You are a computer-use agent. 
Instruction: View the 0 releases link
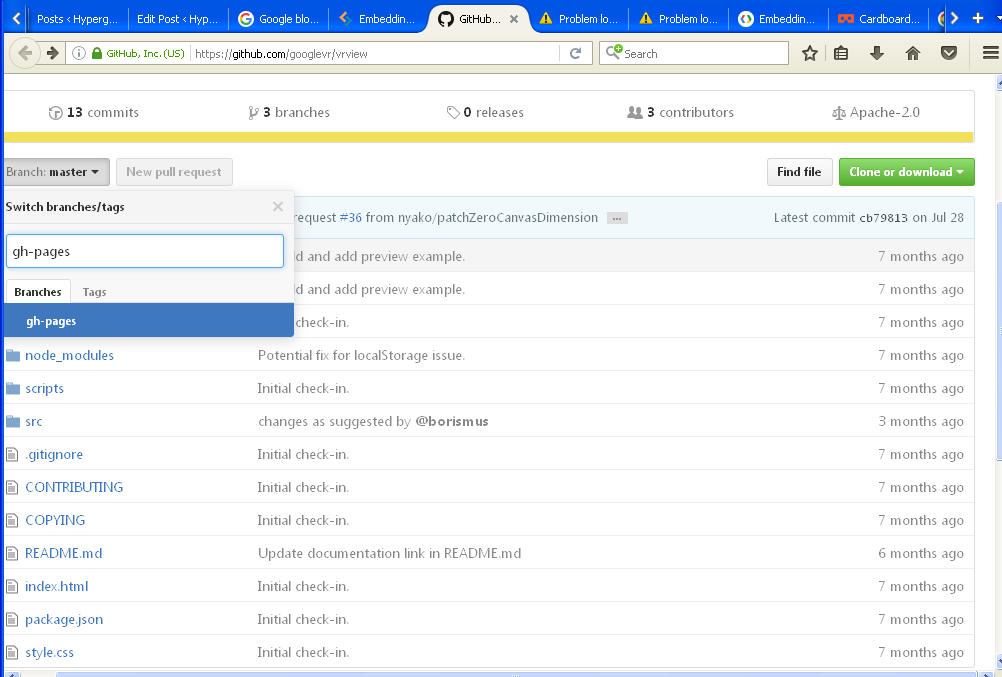pos(485,113)
